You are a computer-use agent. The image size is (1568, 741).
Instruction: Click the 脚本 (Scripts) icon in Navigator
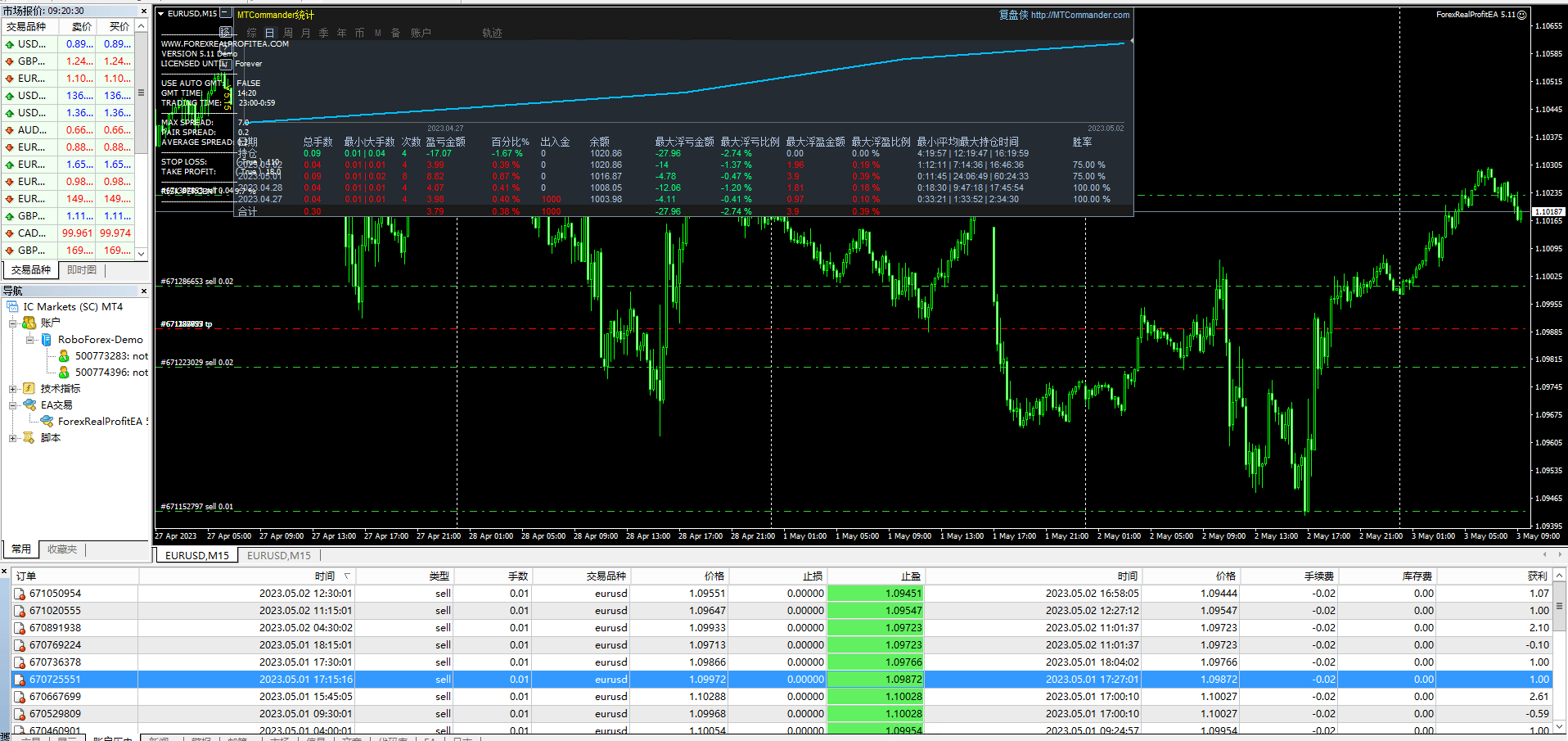click(29, 437)
